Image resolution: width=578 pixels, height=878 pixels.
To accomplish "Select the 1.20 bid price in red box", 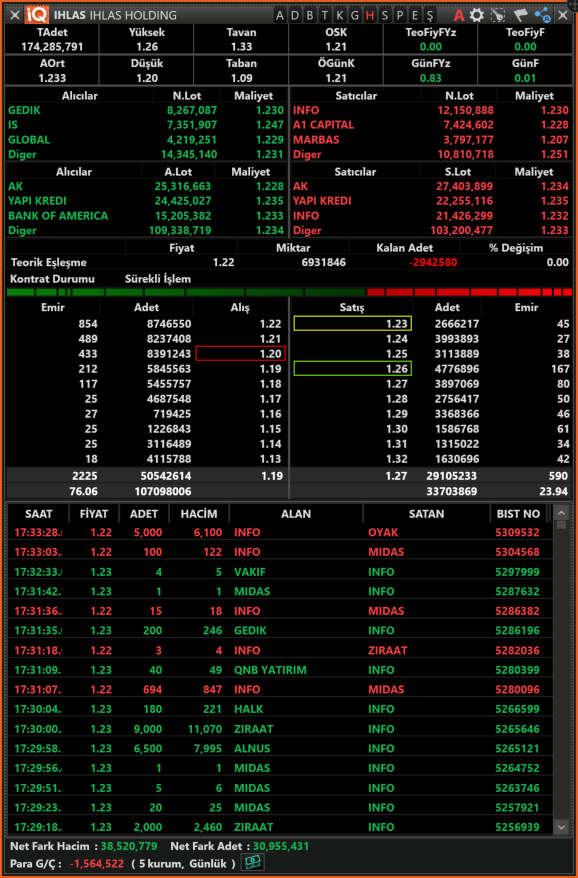I will click(x=241, y=353).
